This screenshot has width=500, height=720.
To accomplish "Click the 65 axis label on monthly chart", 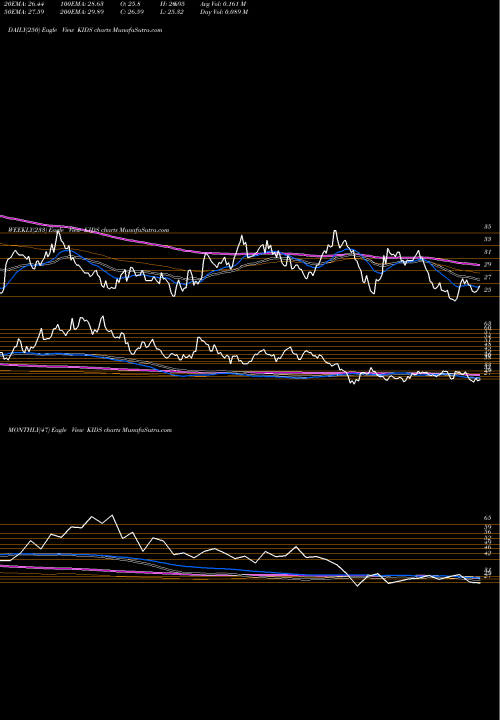I will (x=488, y=518).
